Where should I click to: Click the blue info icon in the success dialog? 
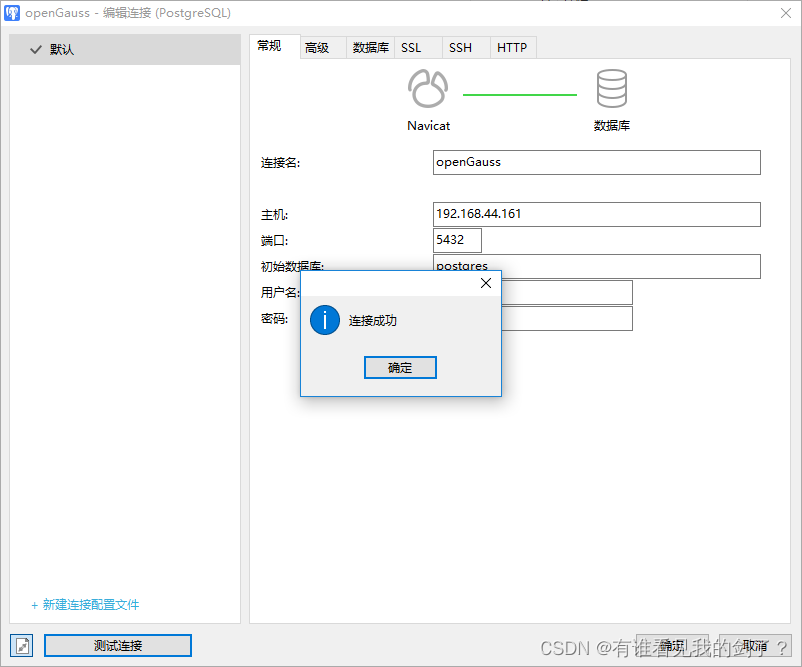pos(324,321)
